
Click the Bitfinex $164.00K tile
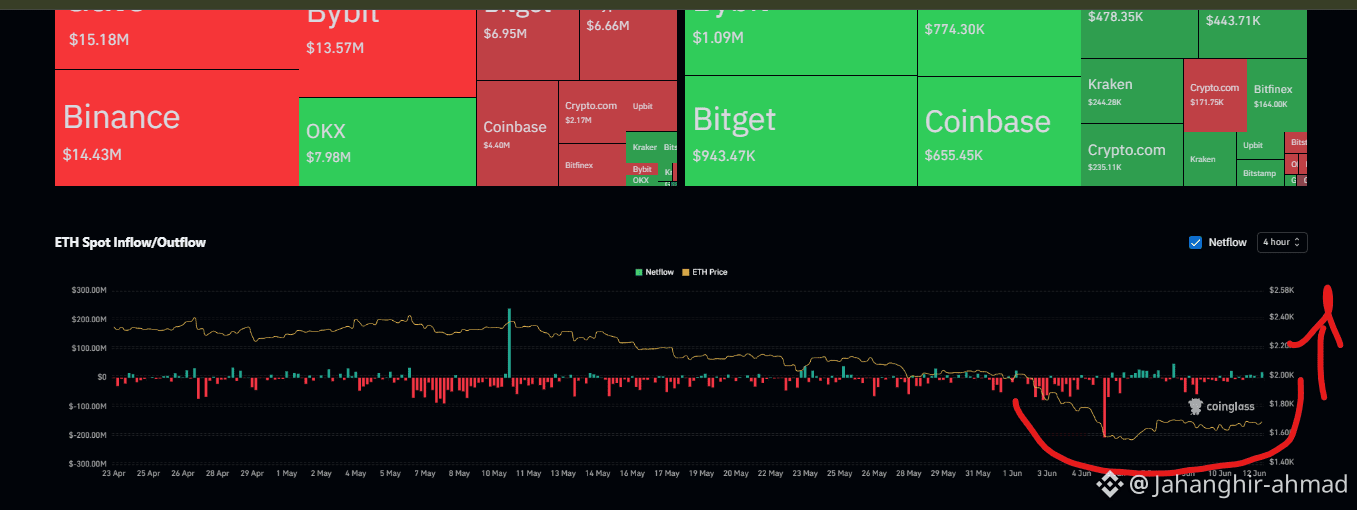click(x=1277, y=94)
